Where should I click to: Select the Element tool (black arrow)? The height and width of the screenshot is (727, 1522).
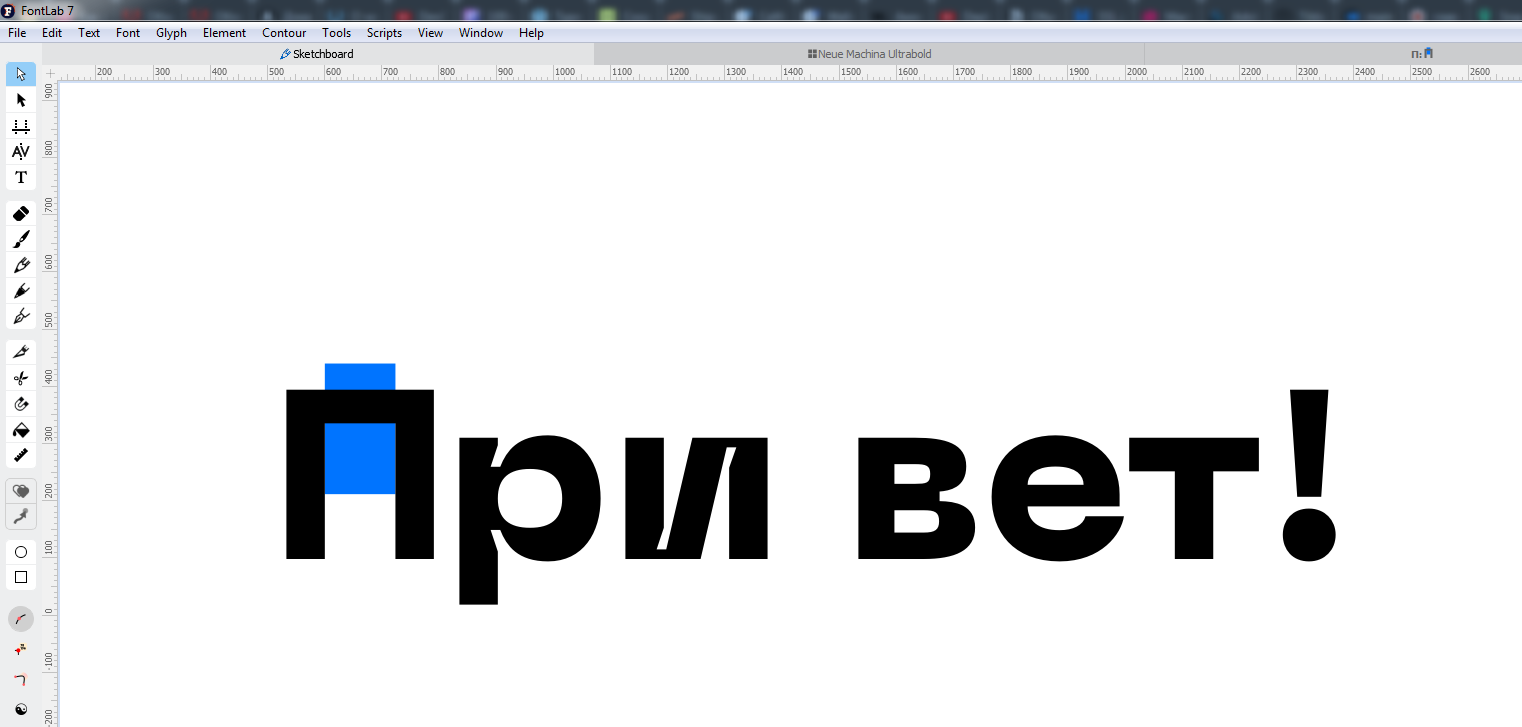coord(21,100)
